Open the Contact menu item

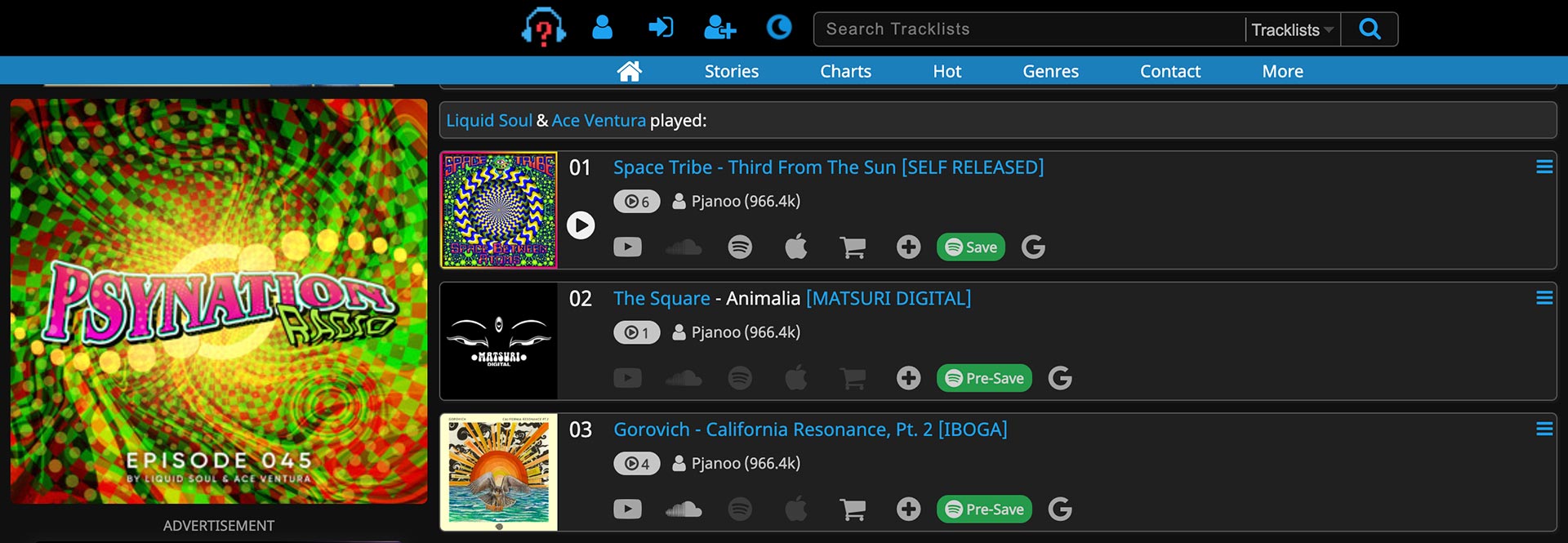tap(1169, 71)
